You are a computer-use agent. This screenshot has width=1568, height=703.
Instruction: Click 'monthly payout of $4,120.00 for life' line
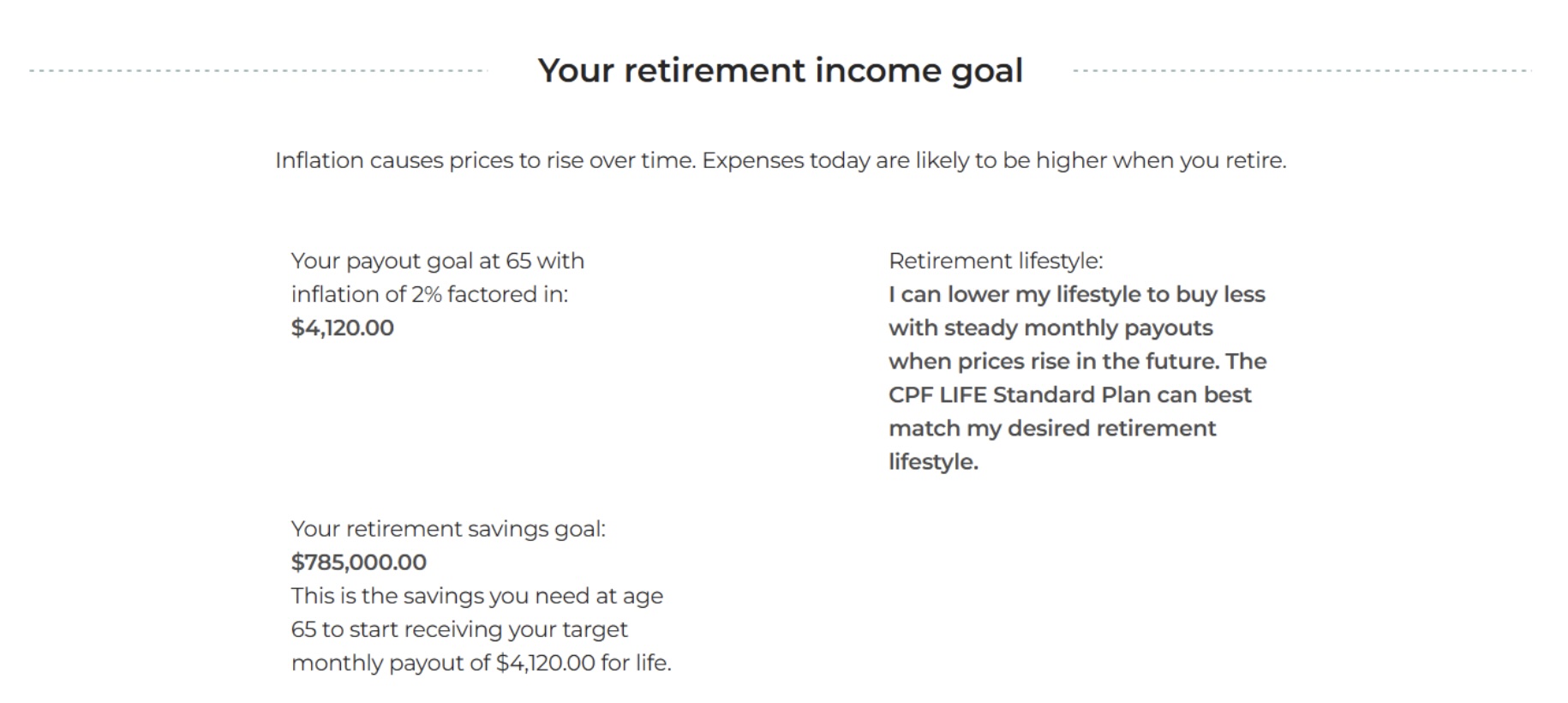point(481,662)
